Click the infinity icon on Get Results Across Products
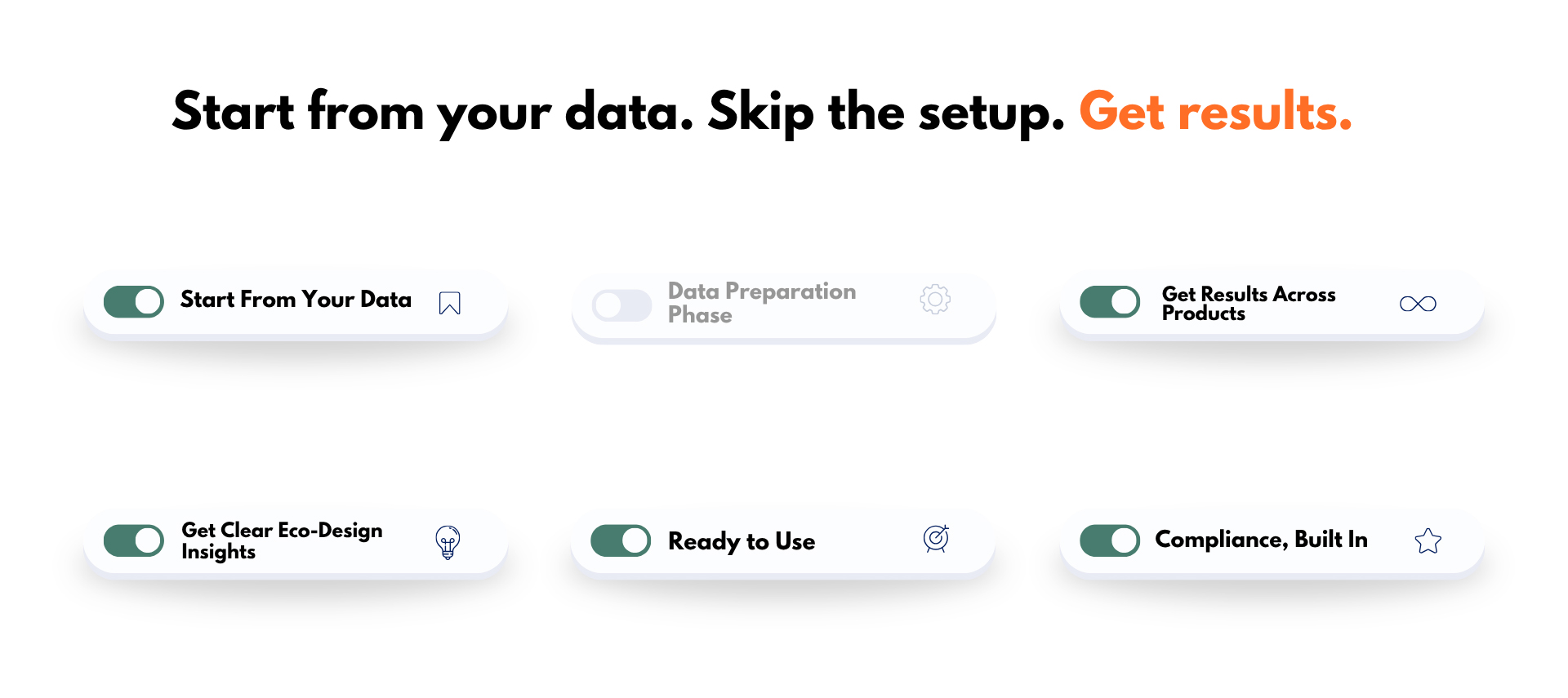Image resolution: width=1568 pixels, height=698 pixels. (x=1418, y=304)
